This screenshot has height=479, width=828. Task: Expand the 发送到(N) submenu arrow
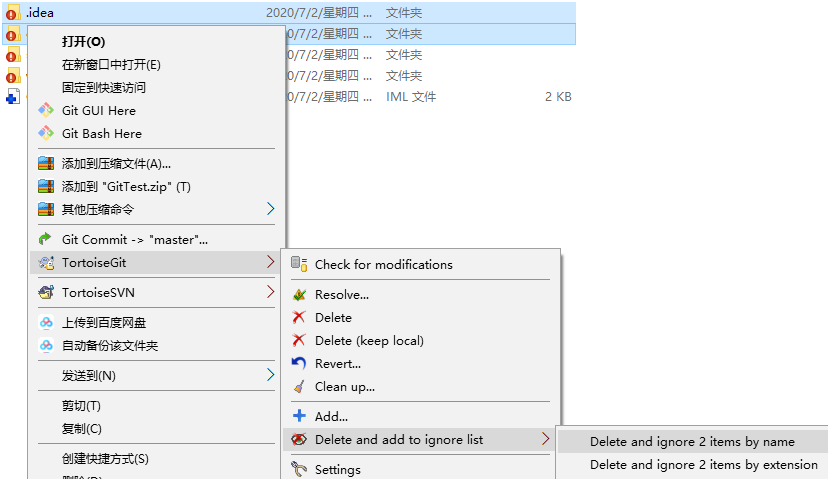270,375
